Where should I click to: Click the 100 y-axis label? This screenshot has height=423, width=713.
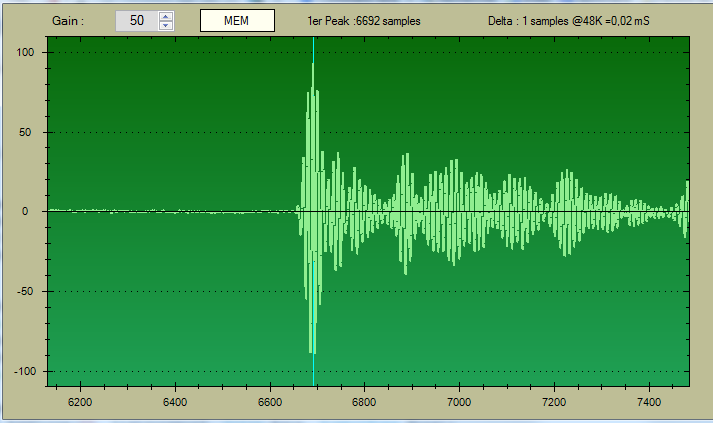(26, 52)
